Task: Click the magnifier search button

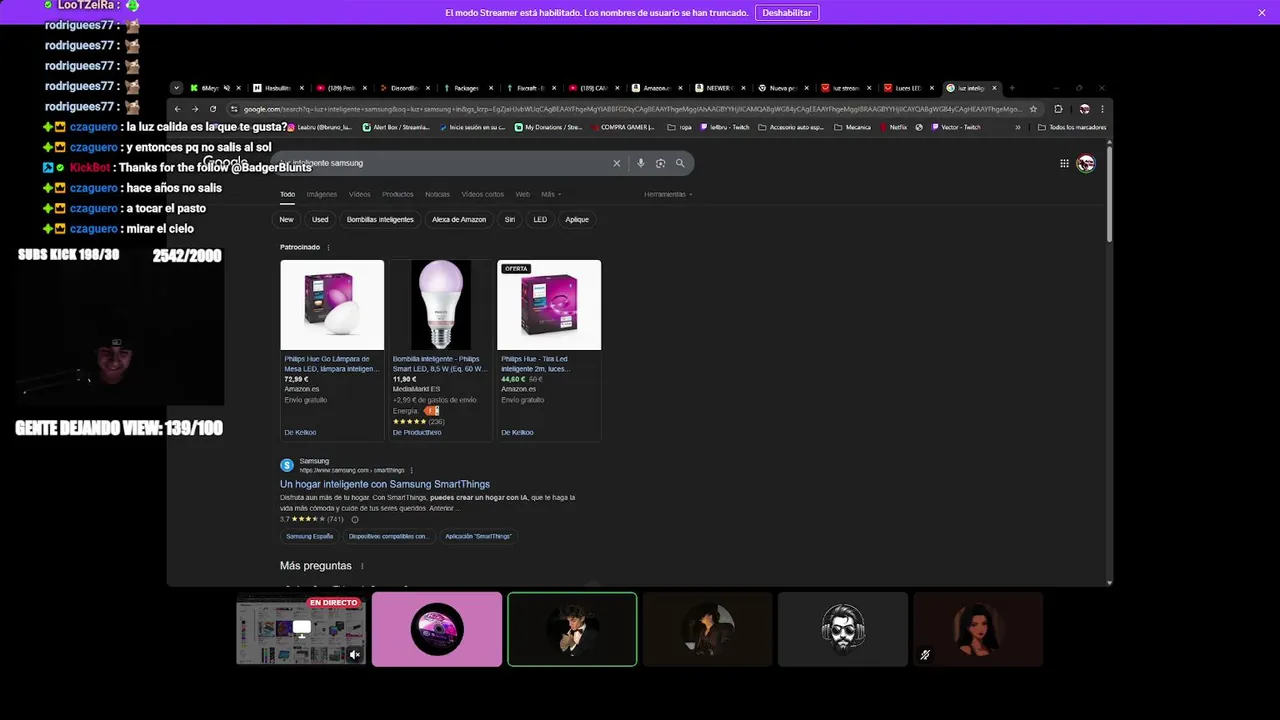Action: click(680, 163)
